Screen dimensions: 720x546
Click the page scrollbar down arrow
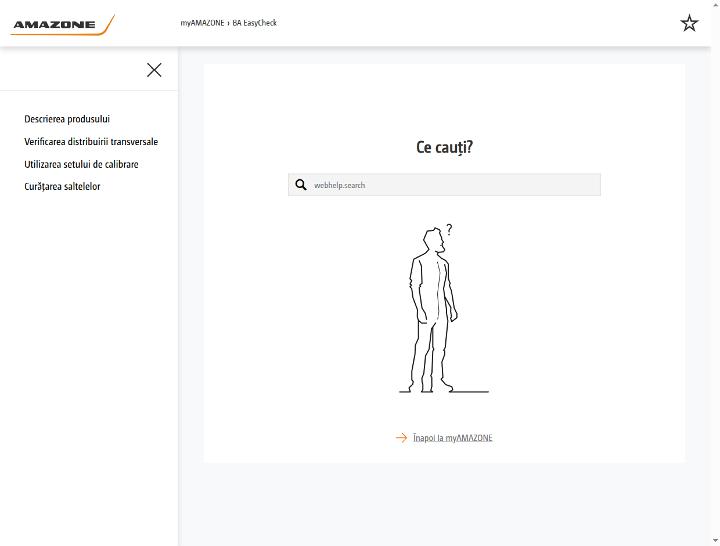pos(715,541)
